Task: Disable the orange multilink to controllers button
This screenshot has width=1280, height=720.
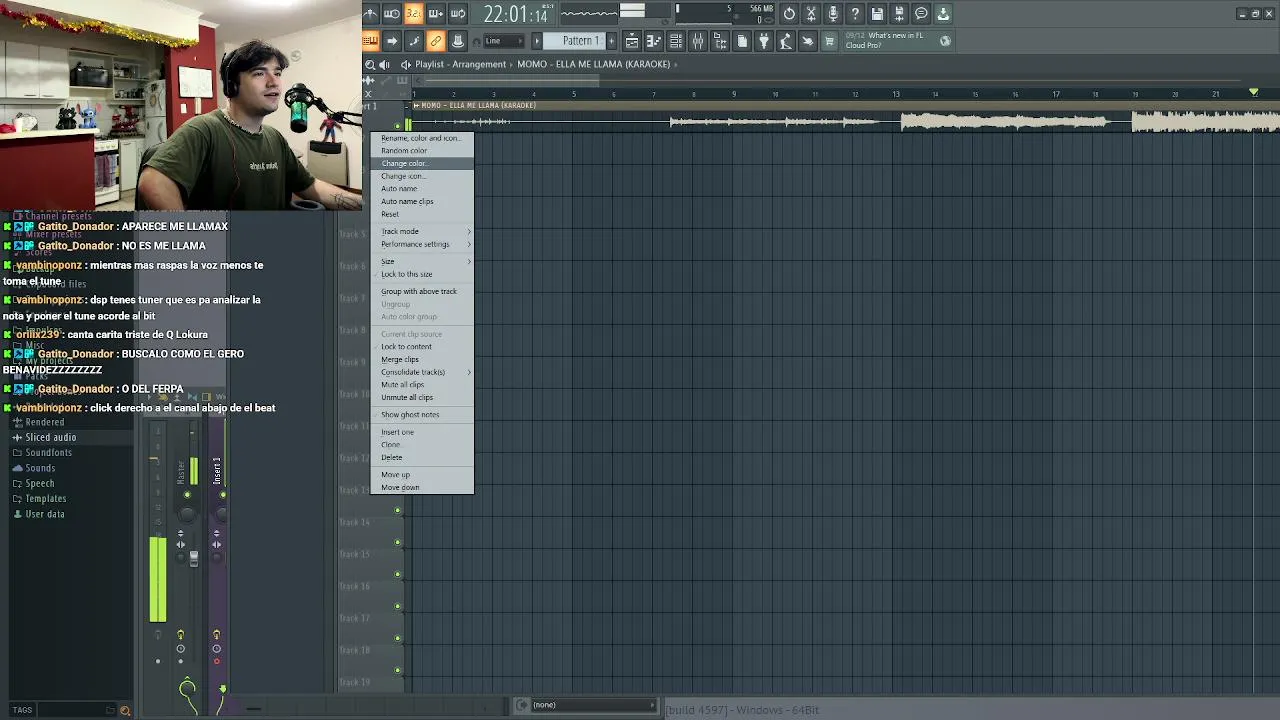Action: tap(436, 41)
